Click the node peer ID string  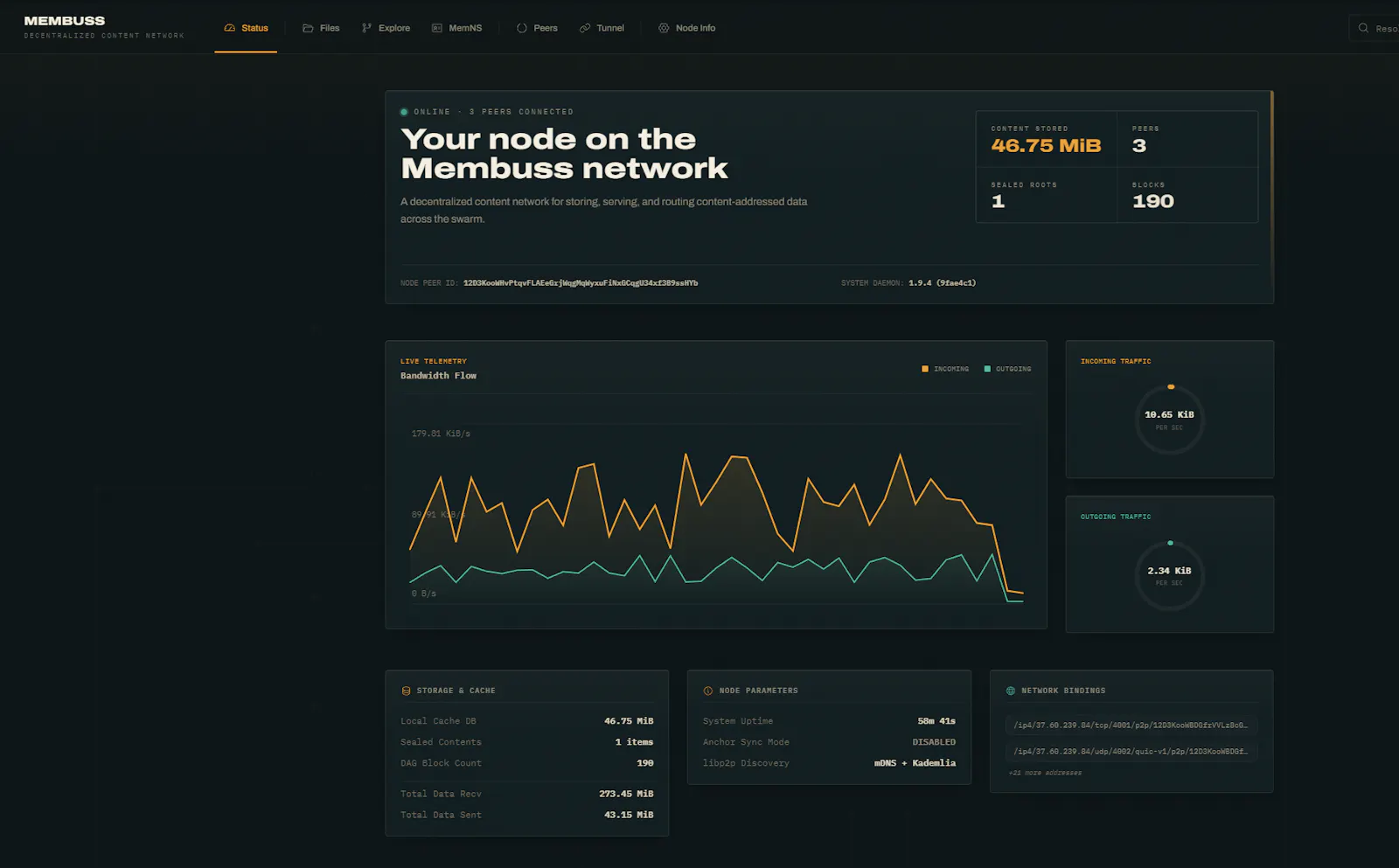[x=581, y=283]
